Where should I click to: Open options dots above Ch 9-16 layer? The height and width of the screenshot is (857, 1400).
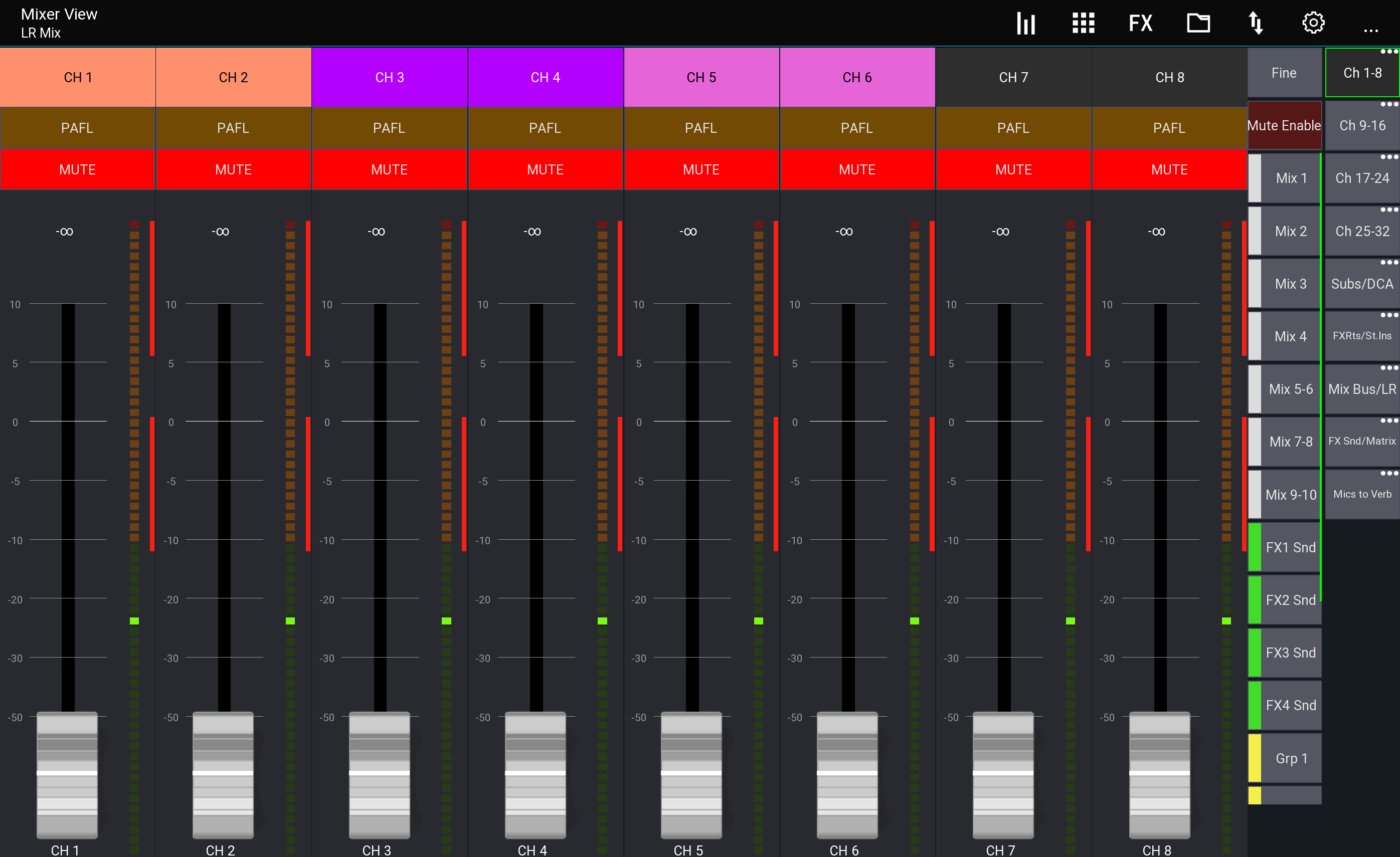pyautogui.click(x=1389, y=105)
